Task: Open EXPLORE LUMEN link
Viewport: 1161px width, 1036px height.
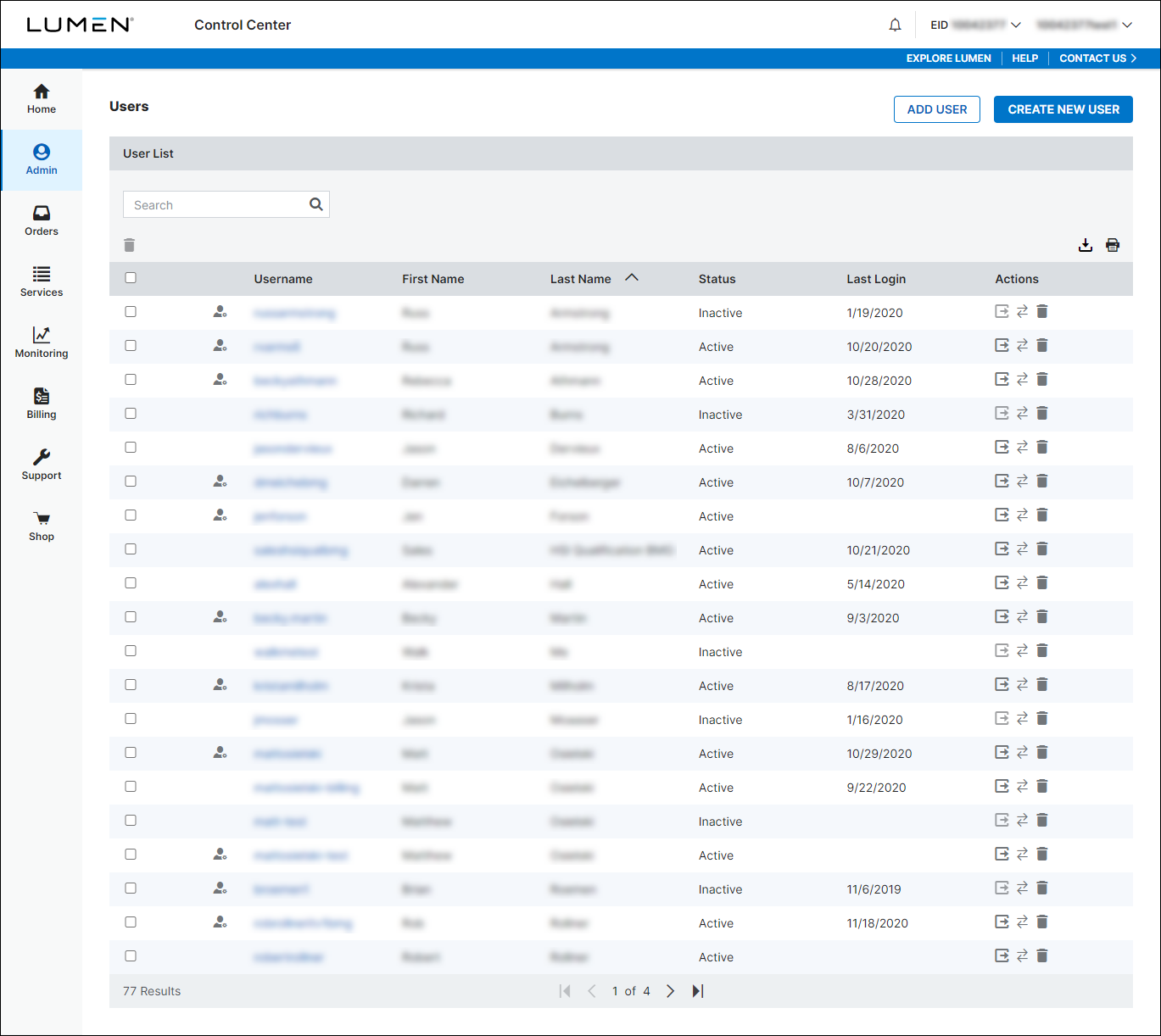Action: click(x=948, y=58)
